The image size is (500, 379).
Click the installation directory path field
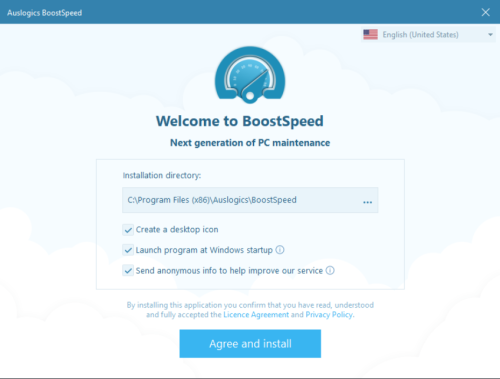(x=250, y=200)
